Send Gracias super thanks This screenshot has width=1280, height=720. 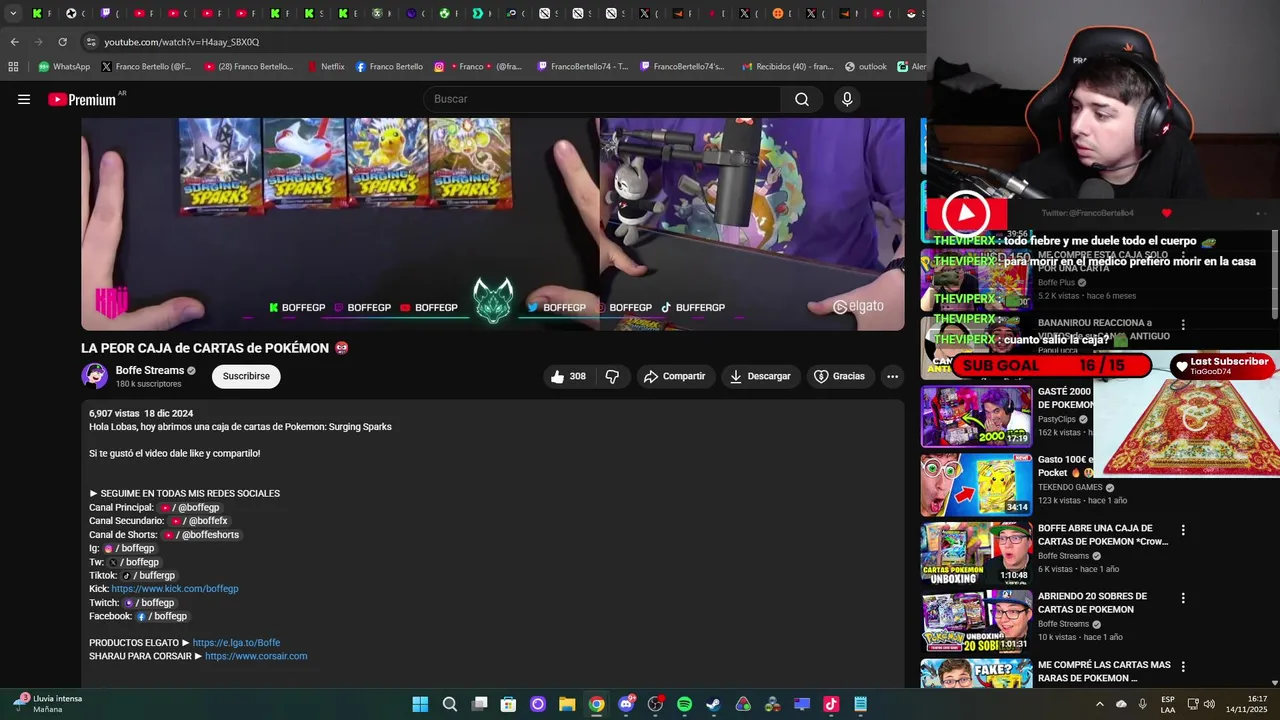pos(839,376)
